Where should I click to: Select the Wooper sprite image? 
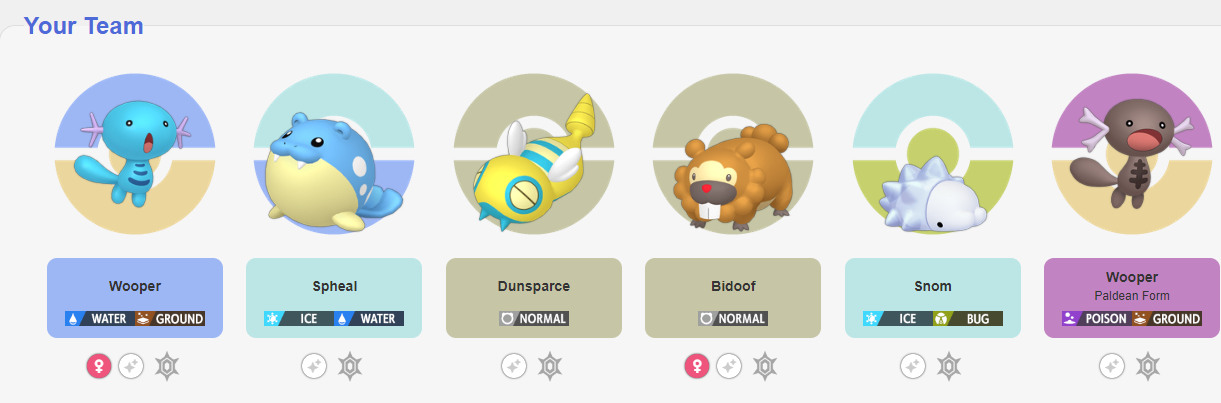[x=135, y=154]
